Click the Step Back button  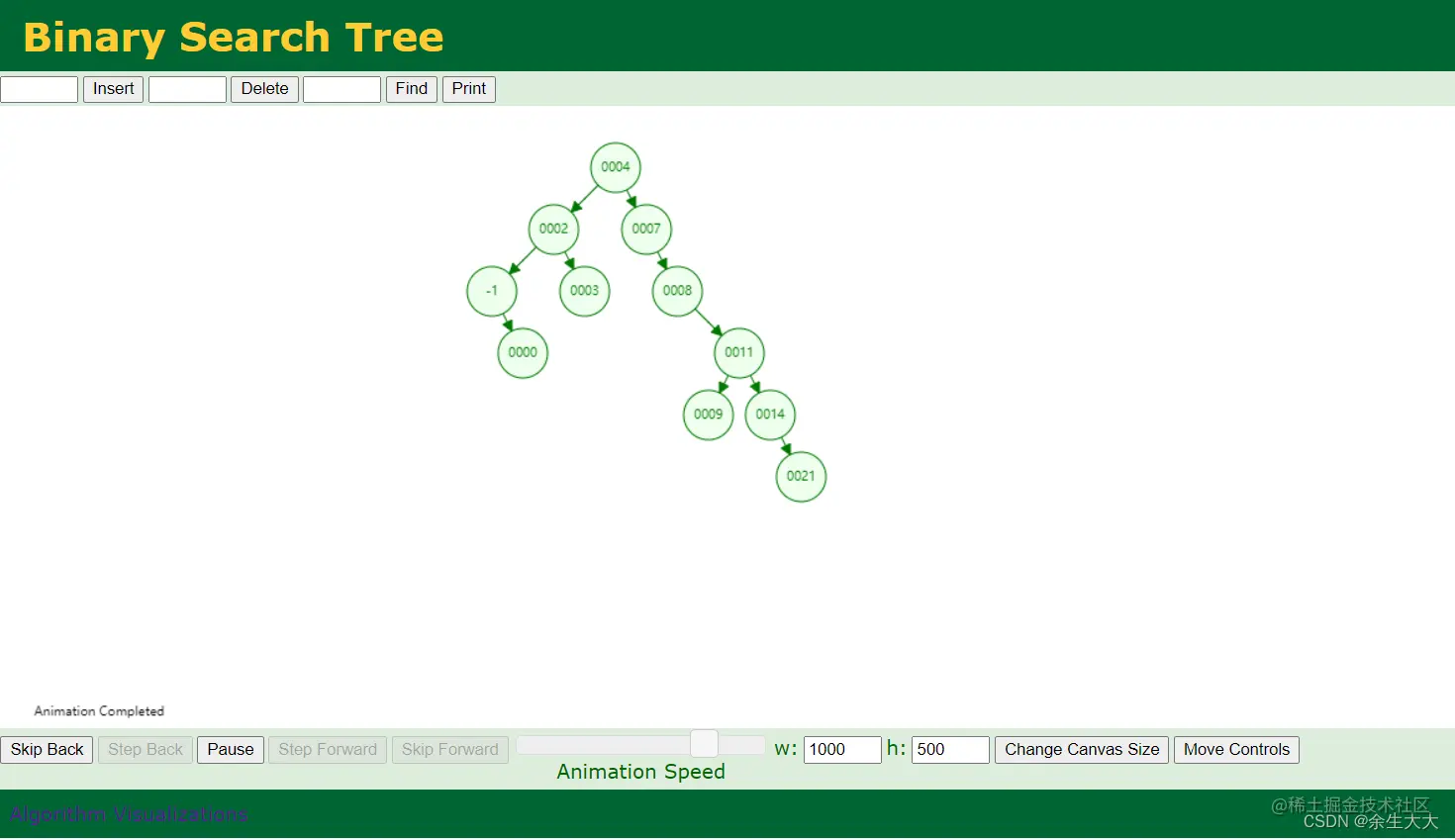coord(145,750)
